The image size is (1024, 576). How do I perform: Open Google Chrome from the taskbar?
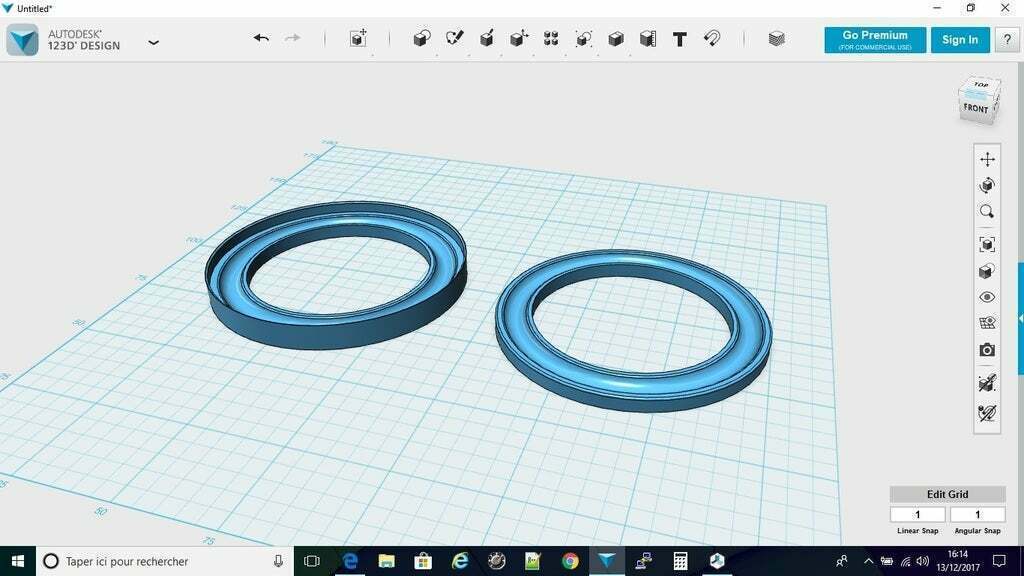pyautogui.click(x=570, y=561)
